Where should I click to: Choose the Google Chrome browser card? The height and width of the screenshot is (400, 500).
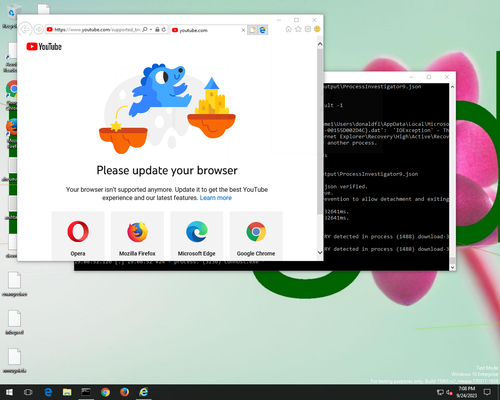coord(256,236)
